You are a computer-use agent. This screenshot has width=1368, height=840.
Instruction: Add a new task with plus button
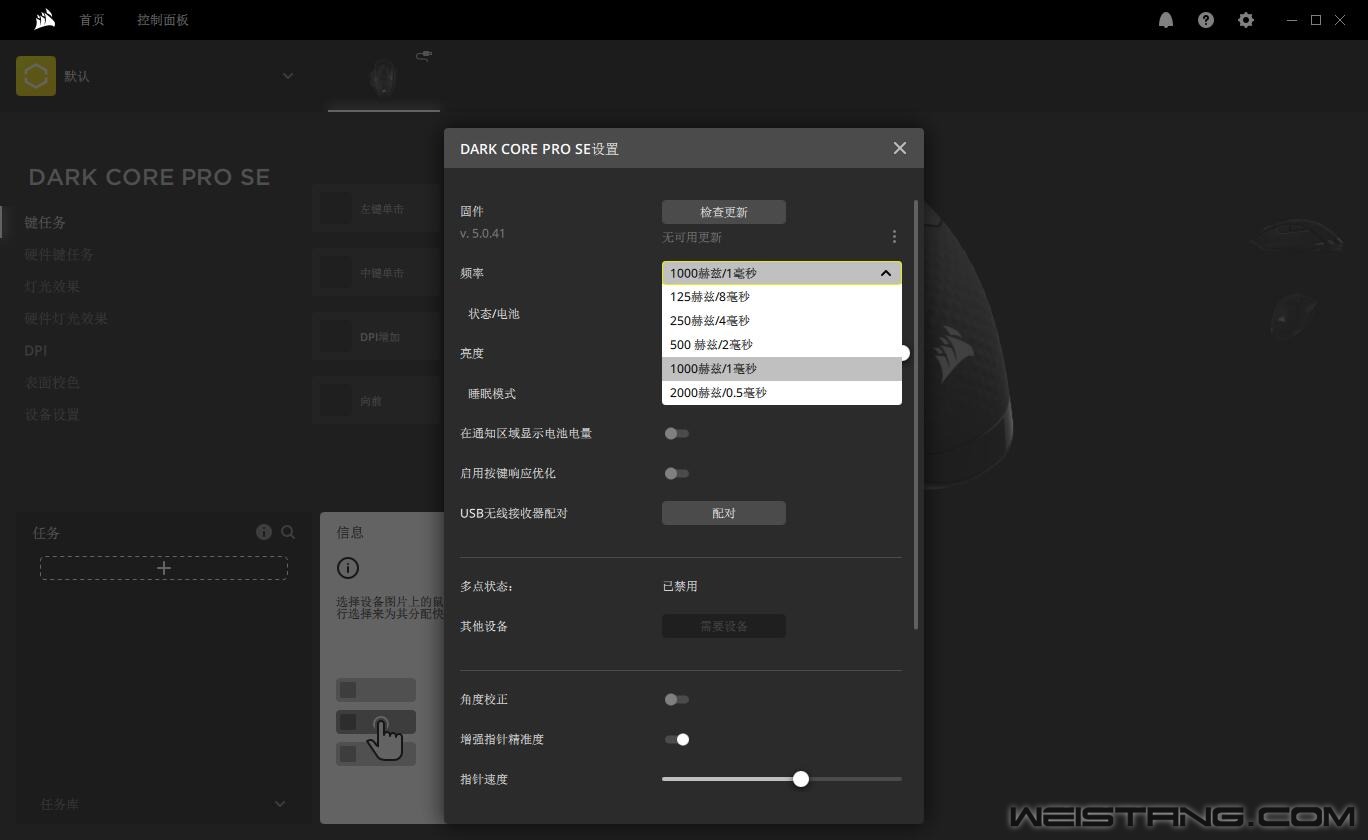tap(164, 568)
